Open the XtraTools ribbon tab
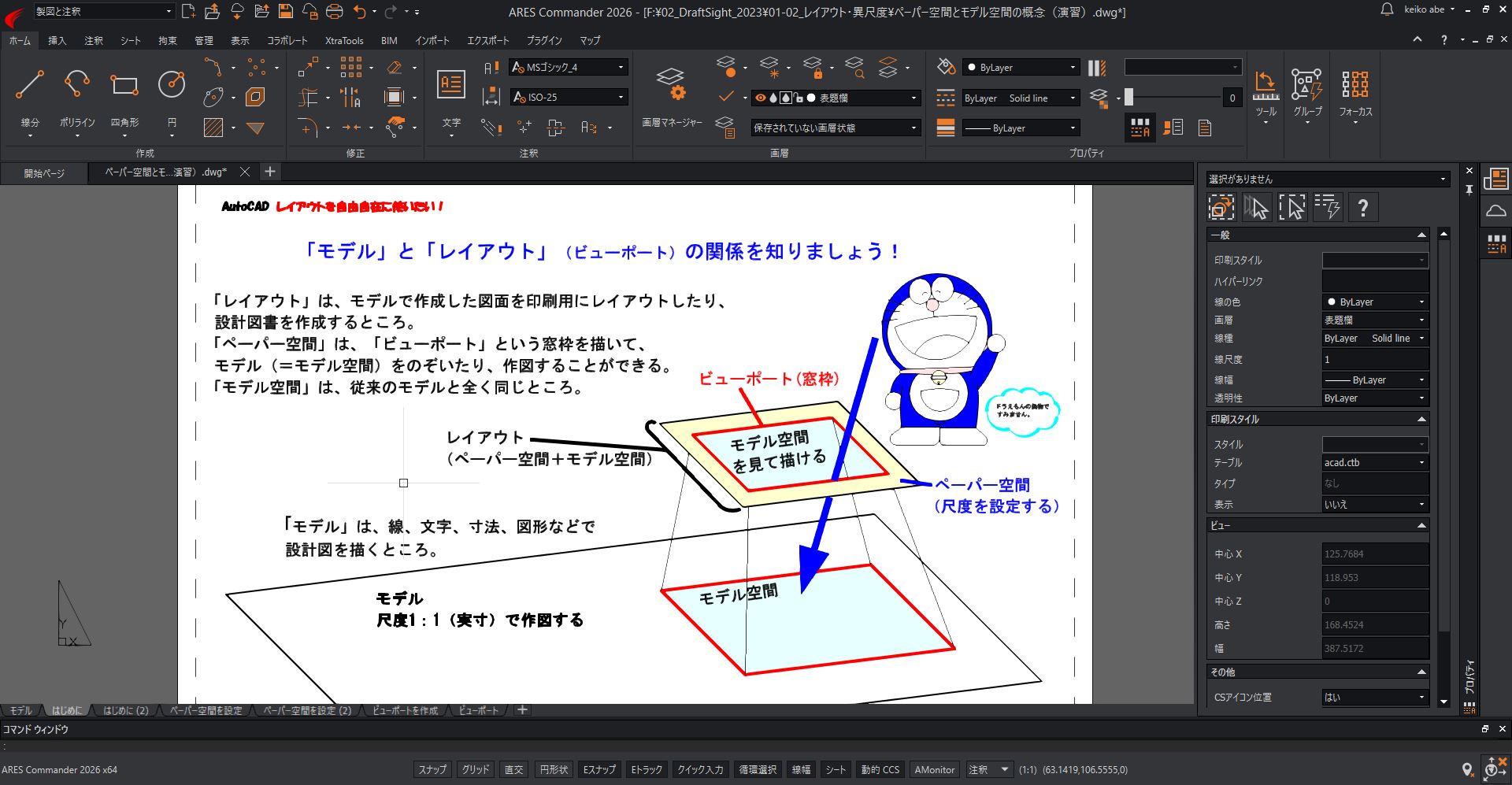 [344, 40]
